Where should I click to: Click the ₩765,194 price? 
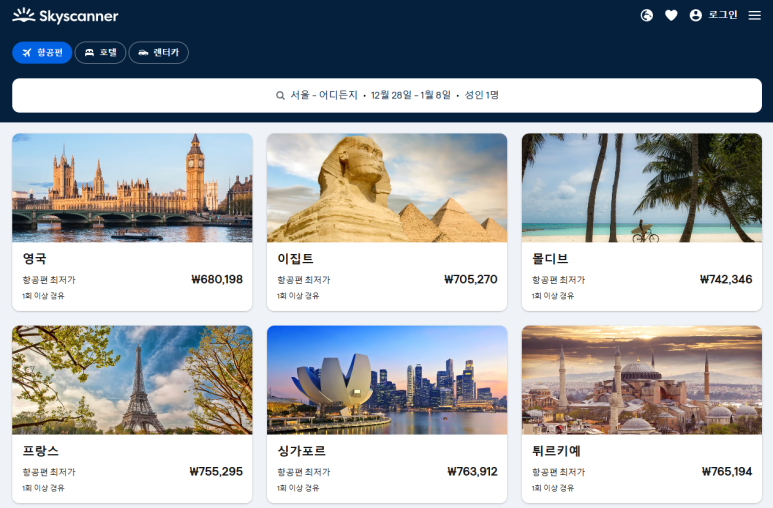(727, 472)
